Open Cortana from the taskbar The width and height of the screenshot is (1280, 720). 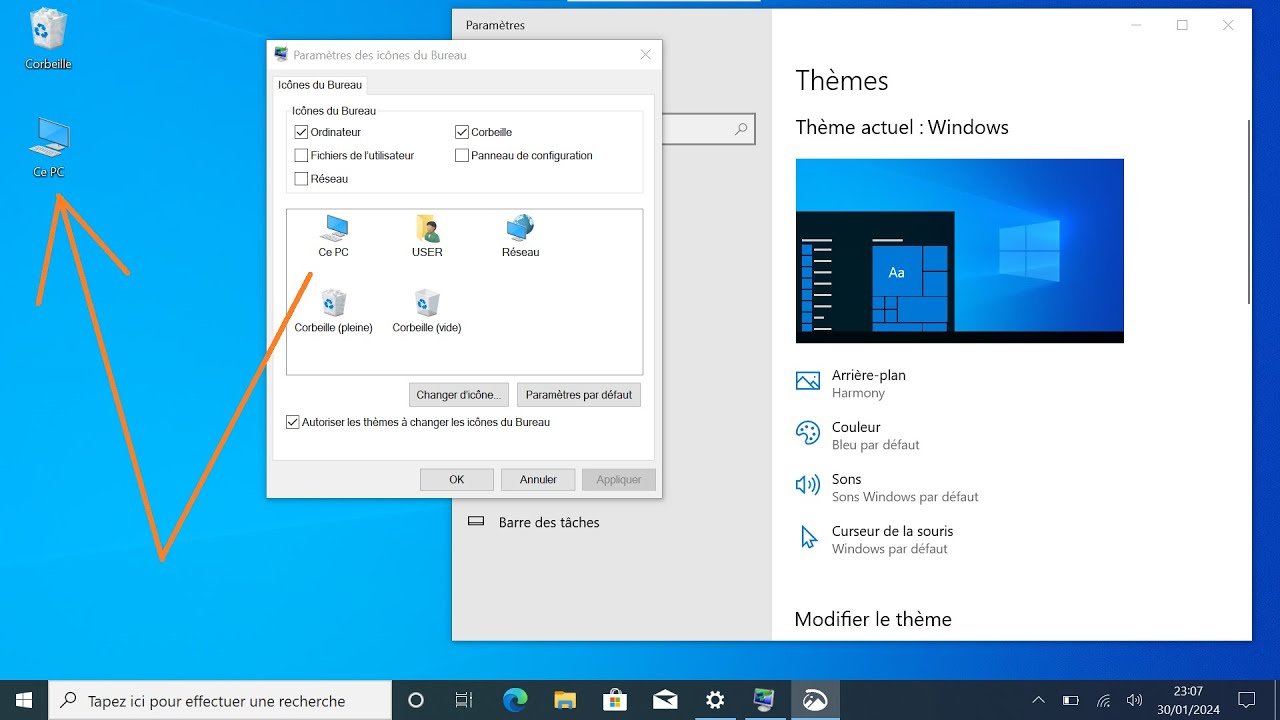[416, 700]
